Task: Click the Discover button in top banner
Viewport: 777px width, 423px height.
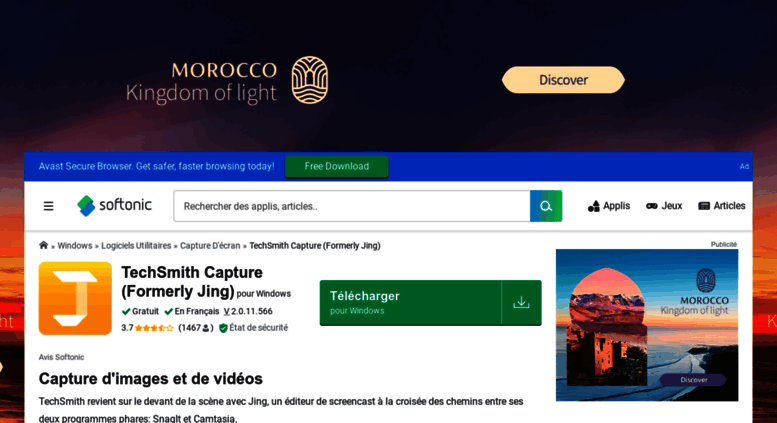Action: (x=563, y=80)
